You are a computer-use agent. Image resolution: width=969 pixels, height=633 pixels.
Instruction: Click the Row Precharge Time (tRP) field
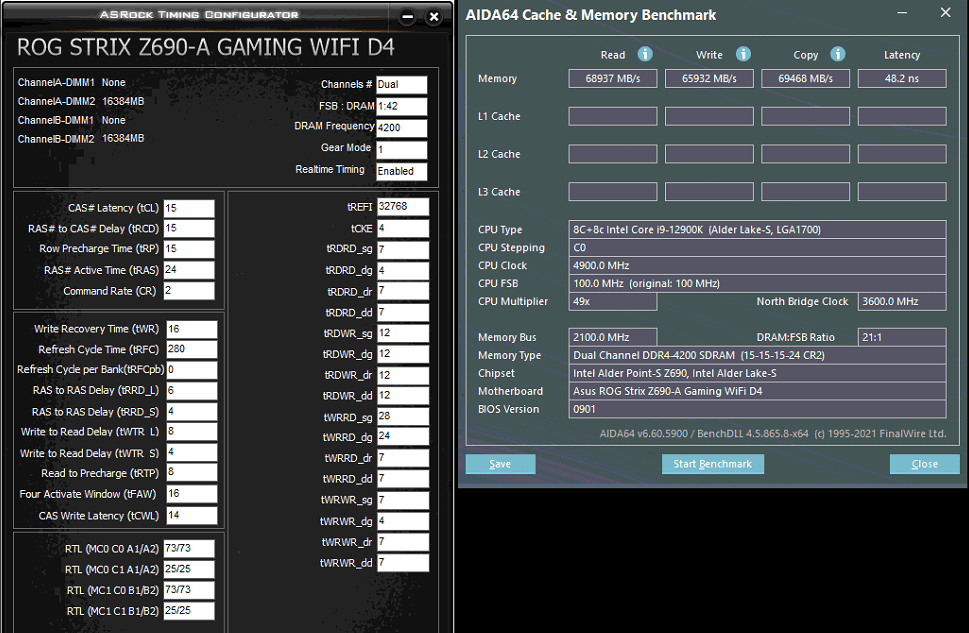click(189, 249)
